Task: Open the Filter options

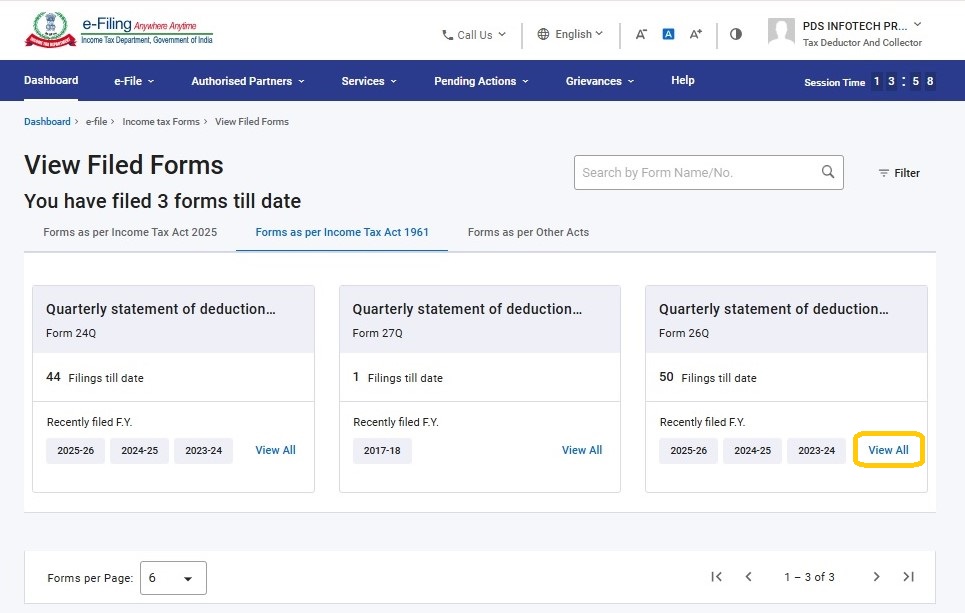Action: coord(899,173)
